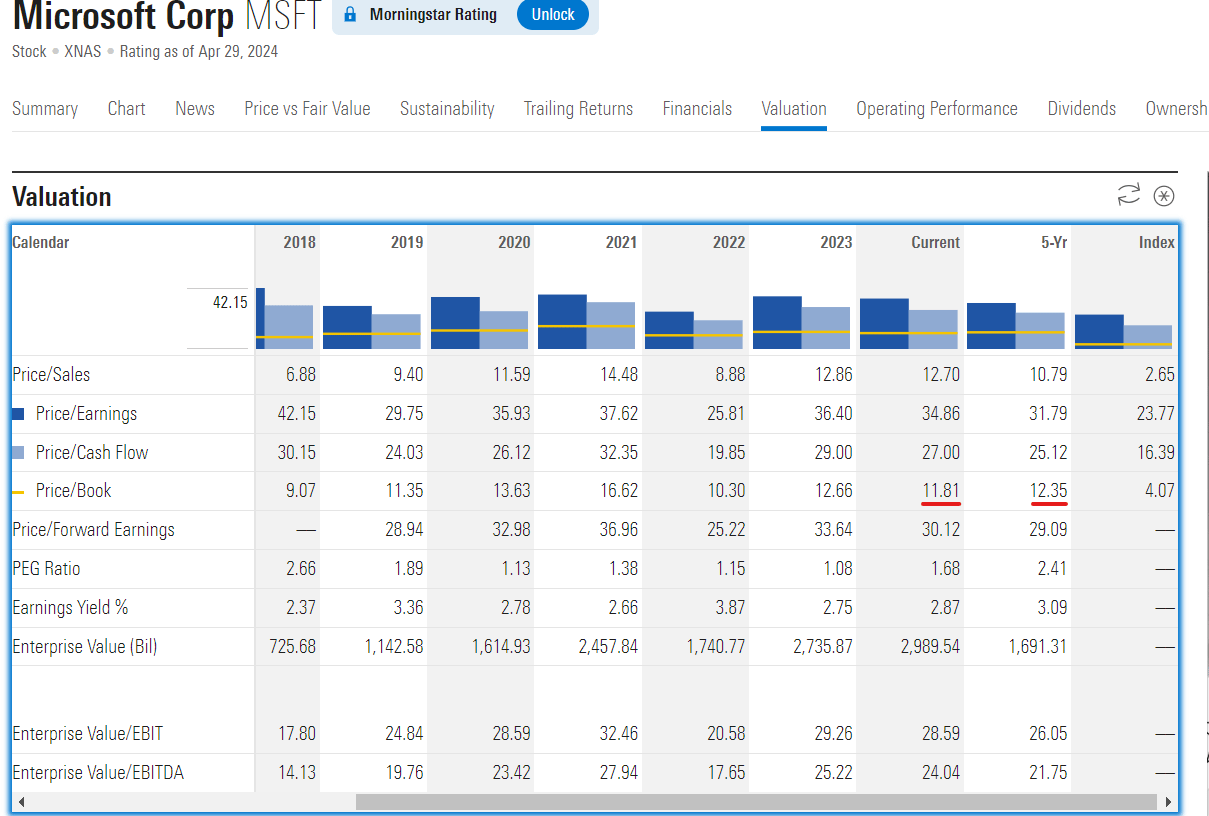
Task: Switch to the Operating Performance tab
Action: point(937,109)
